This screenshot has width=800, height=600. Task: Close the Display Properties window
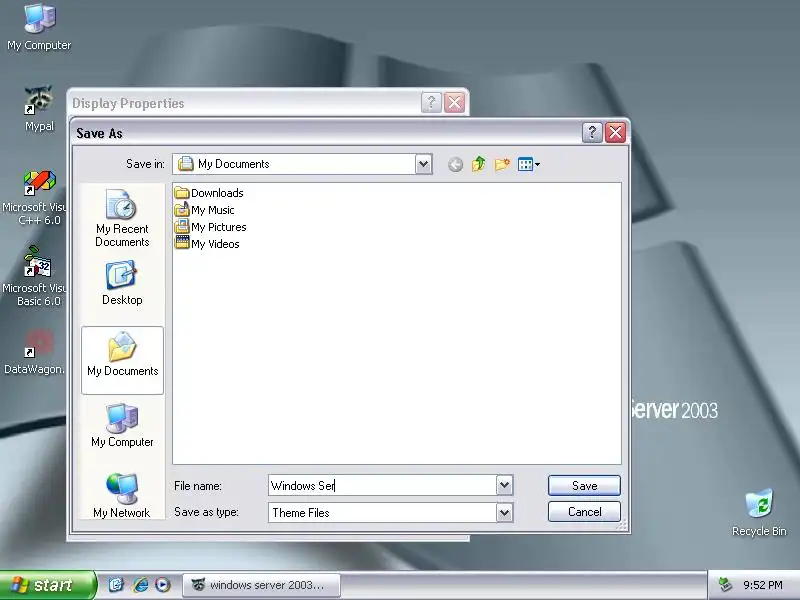[454, 103]
